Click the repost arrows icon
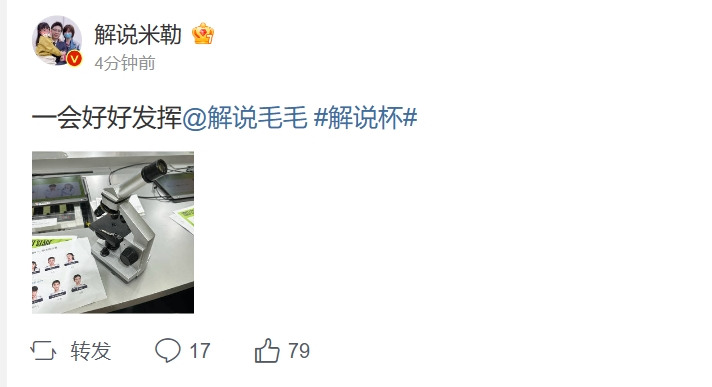712x387 pixels. pos(43,351)
